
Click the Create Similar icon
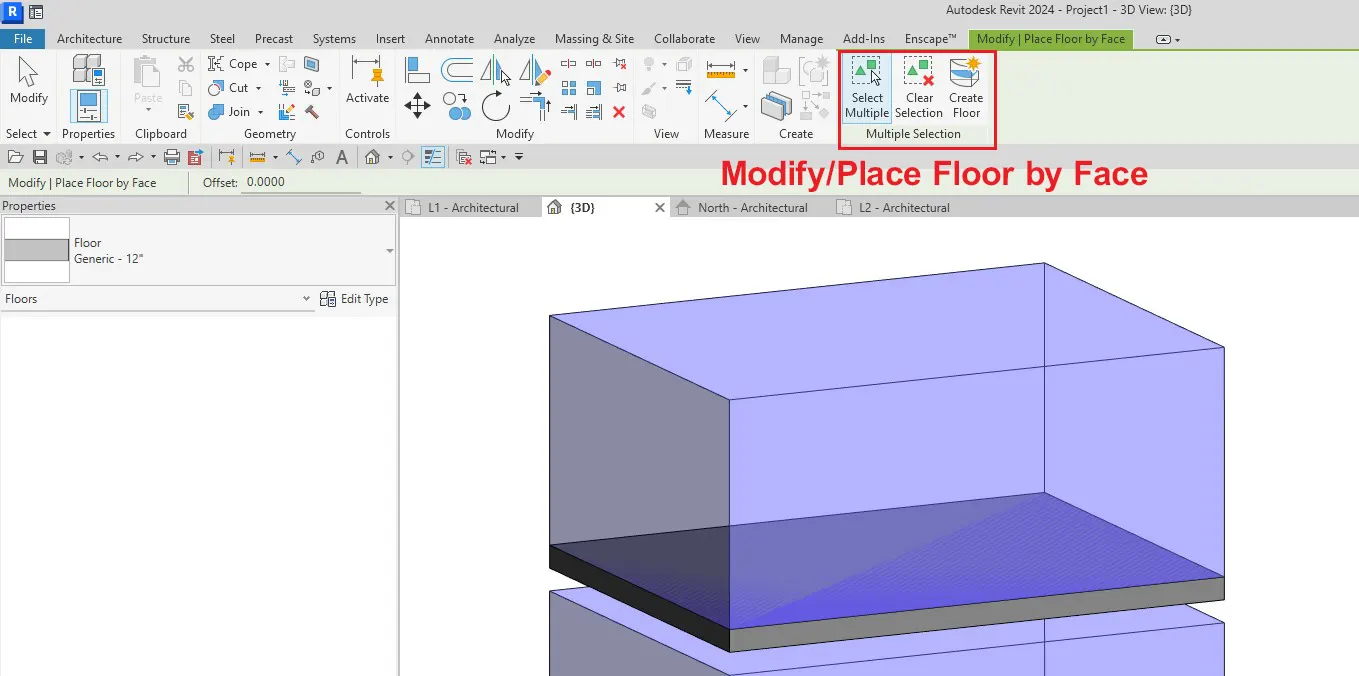click(776, 105)
